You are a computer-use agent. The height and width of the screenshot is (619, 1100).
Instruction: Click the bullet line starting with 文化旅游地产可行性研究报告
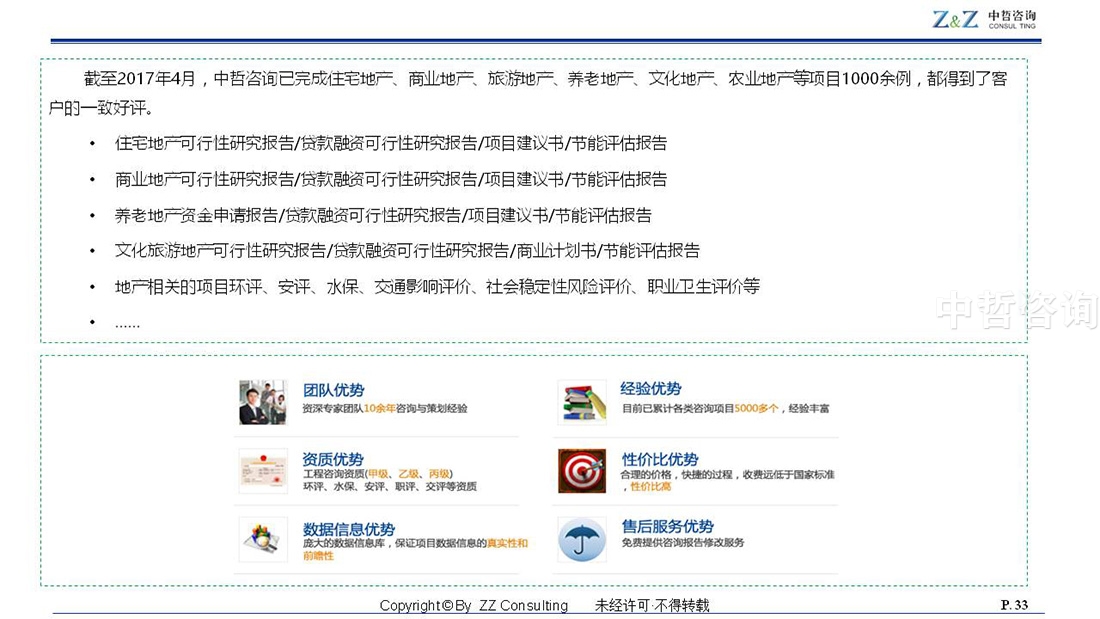(407, 250)
